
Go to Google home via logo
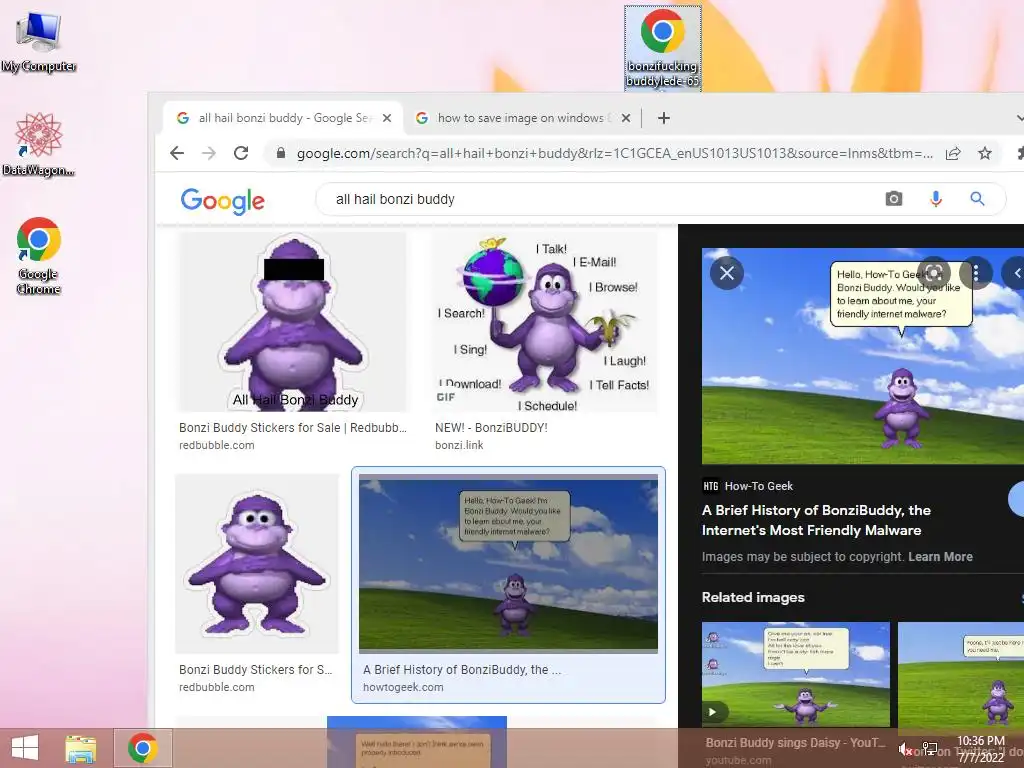tap(223, 201)
